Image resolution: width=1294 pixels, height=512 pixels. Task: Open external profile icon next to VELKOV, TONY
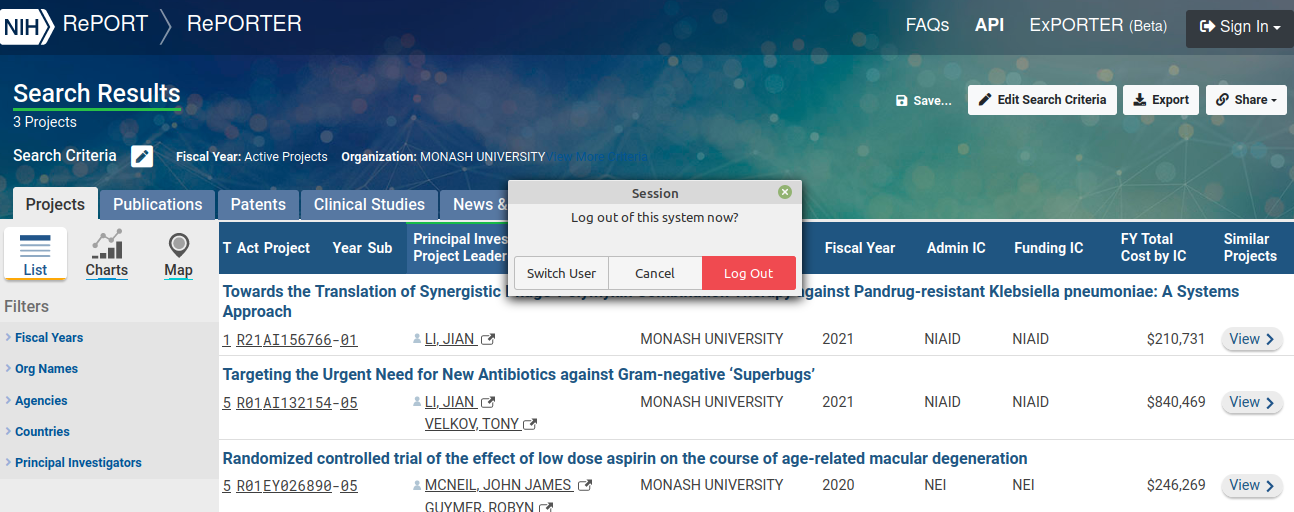531,424
